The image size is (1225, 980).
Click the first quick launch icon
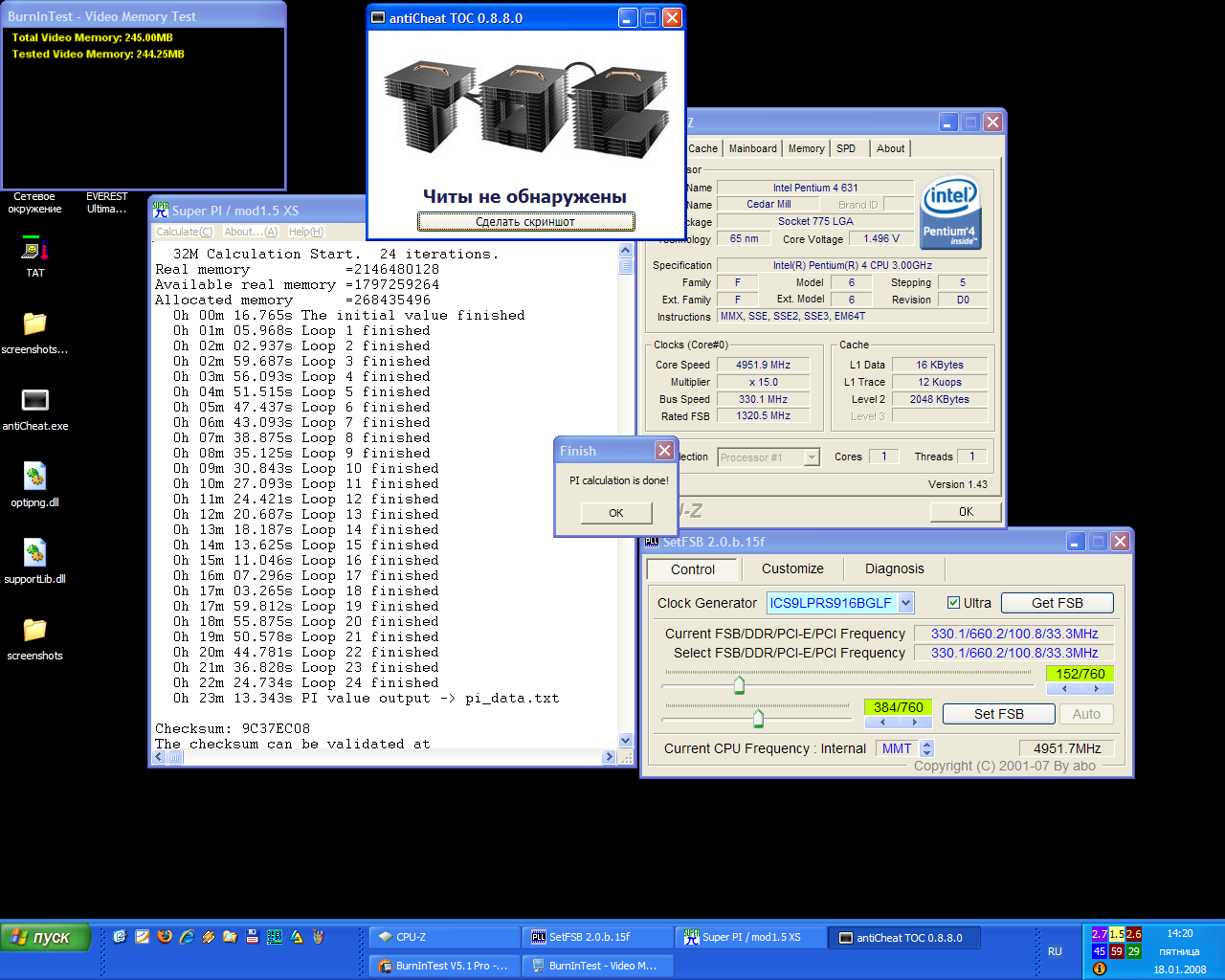[121, 937]
